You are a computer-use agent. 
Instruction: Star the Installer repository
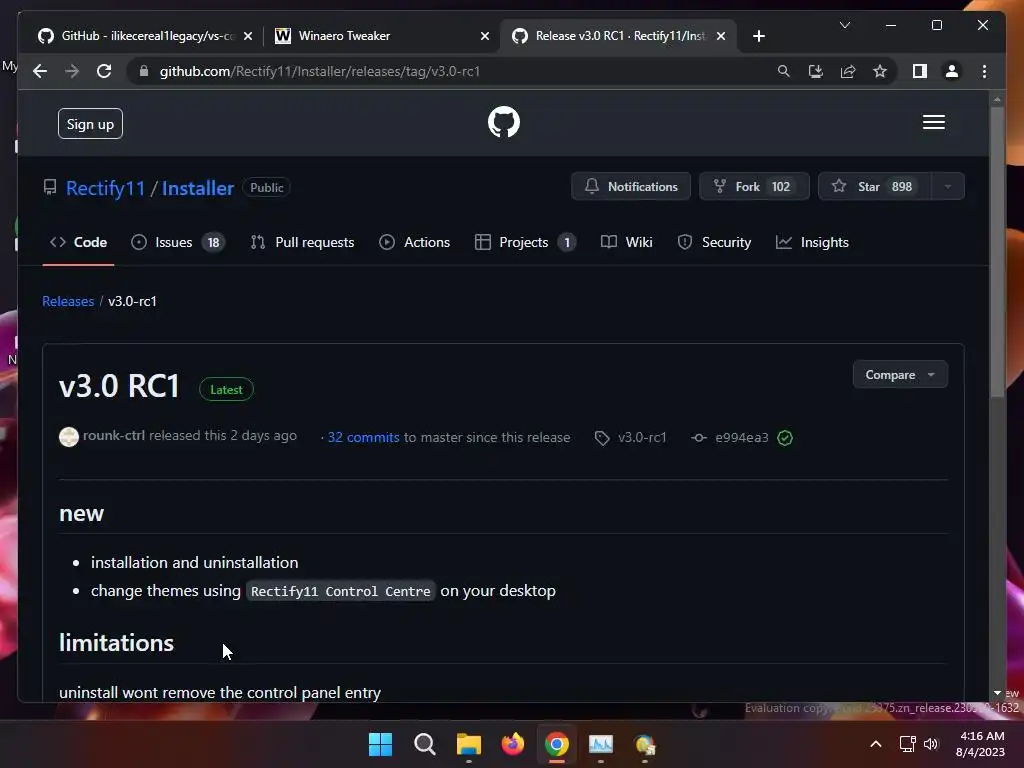click(x=874, y=187)
